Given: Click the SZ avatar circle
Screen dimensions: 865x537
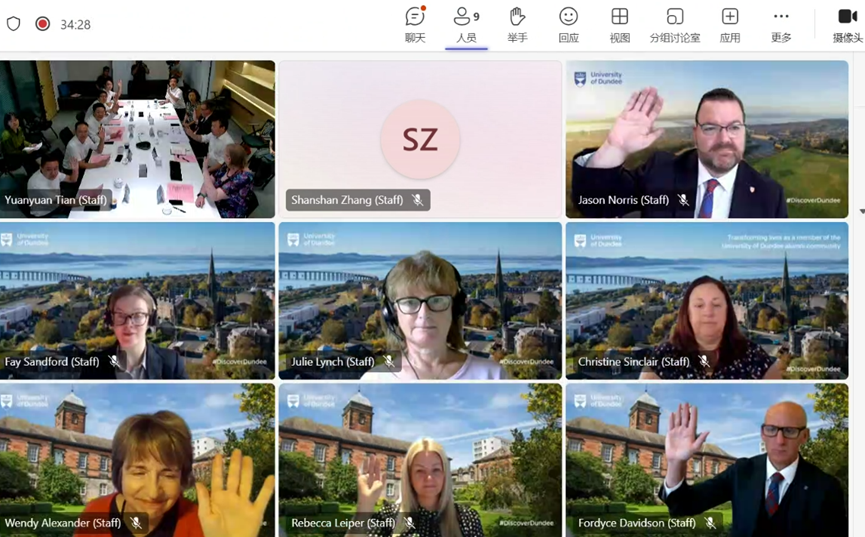Looking at the screenshot, I should tap(420, 139).
